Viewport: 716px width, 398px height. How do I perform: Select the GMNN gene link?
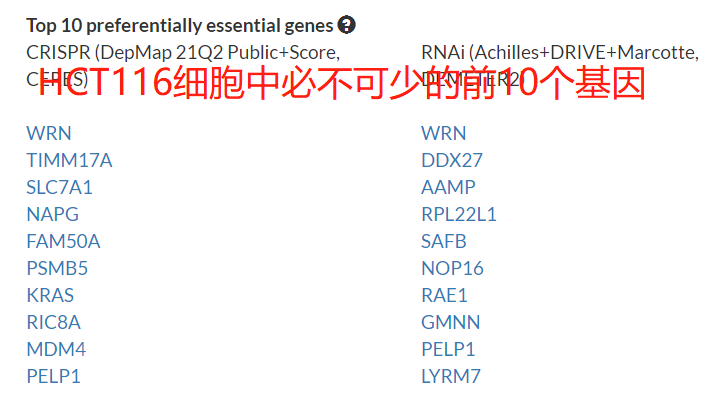coord(451,322)
